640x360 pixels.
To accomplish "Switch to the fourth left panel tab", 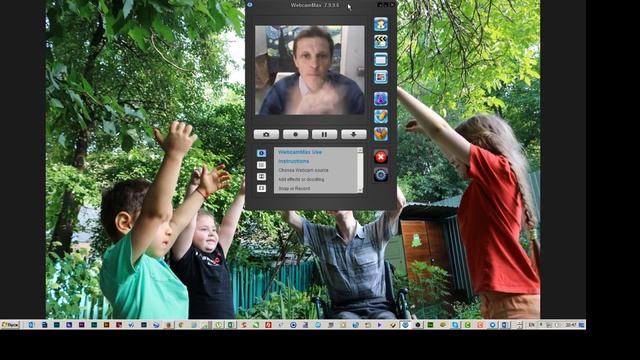I will [261, 188].
